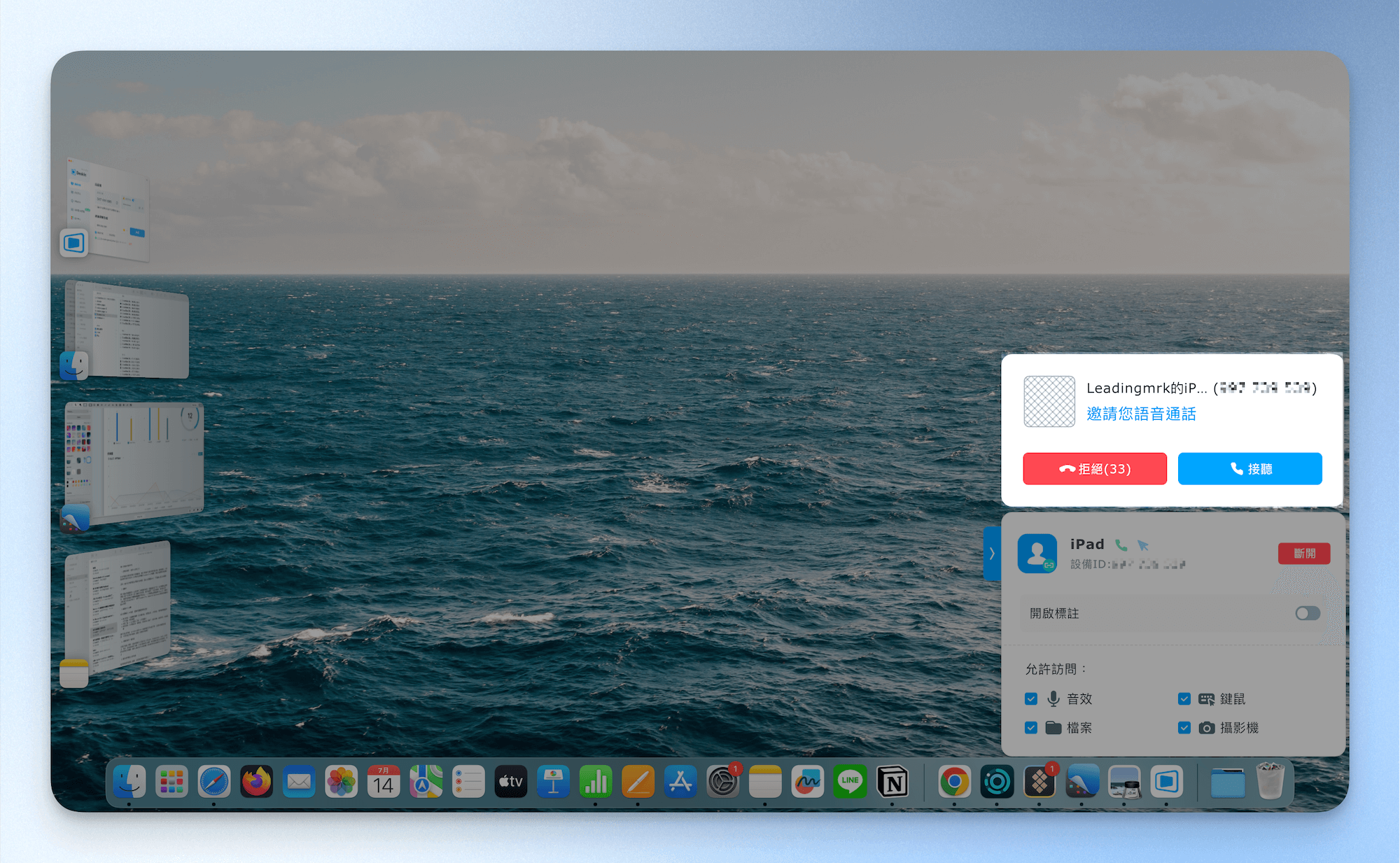Click the green phone icon beside iPad
1400x863 pixels.
click(x=1121, y=545)
